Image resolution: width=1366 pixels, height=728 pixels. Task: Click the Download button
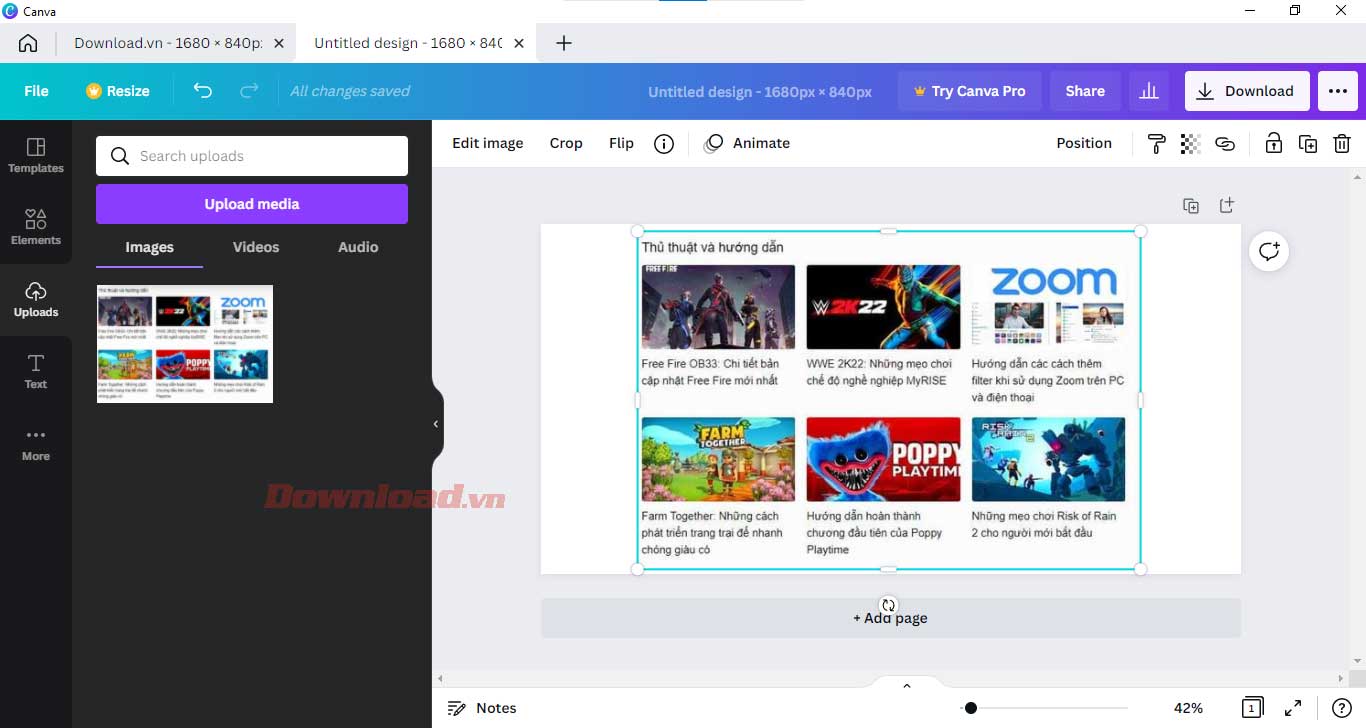1246,91
